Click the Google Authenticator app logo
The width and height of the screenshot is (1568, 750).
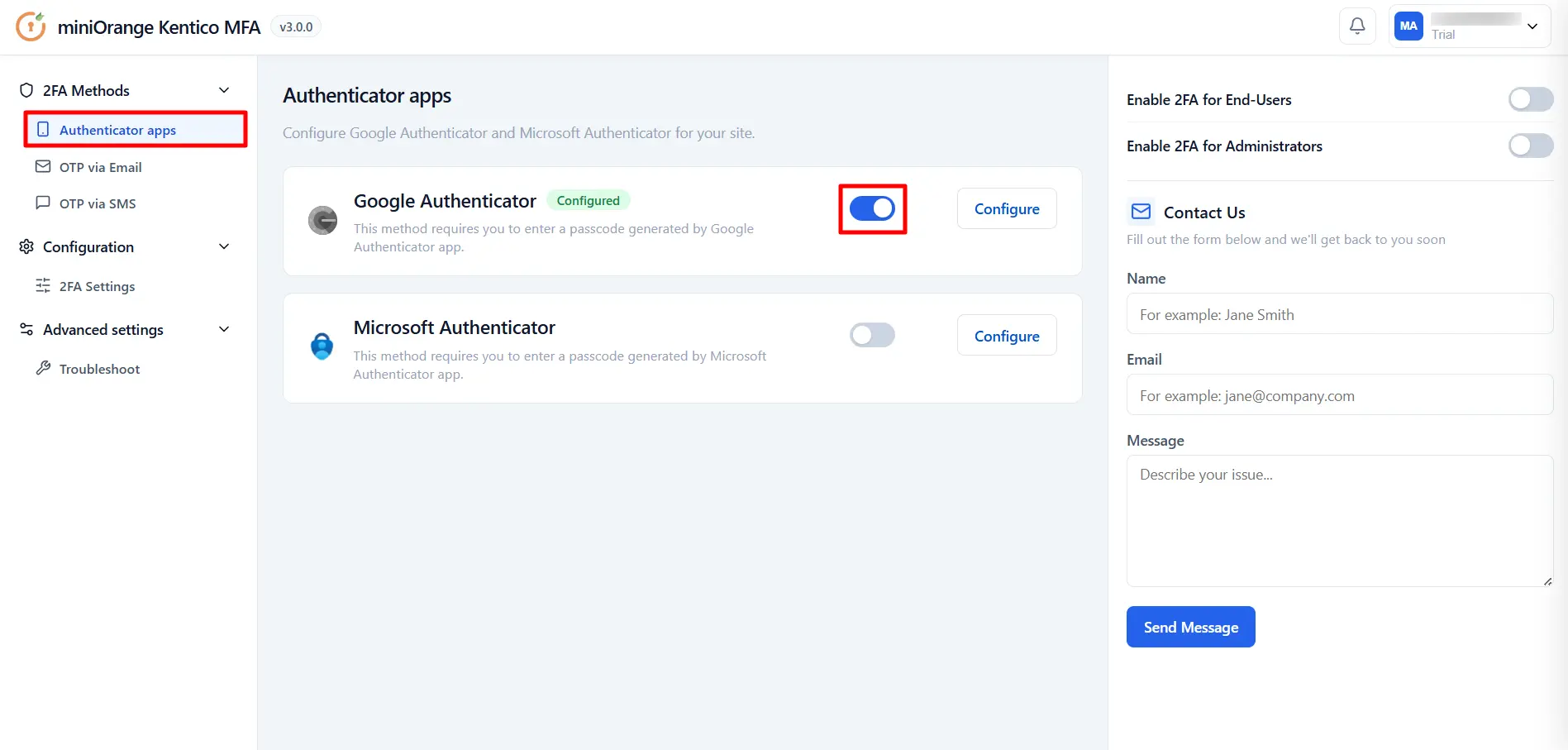[x=322, y=220]
